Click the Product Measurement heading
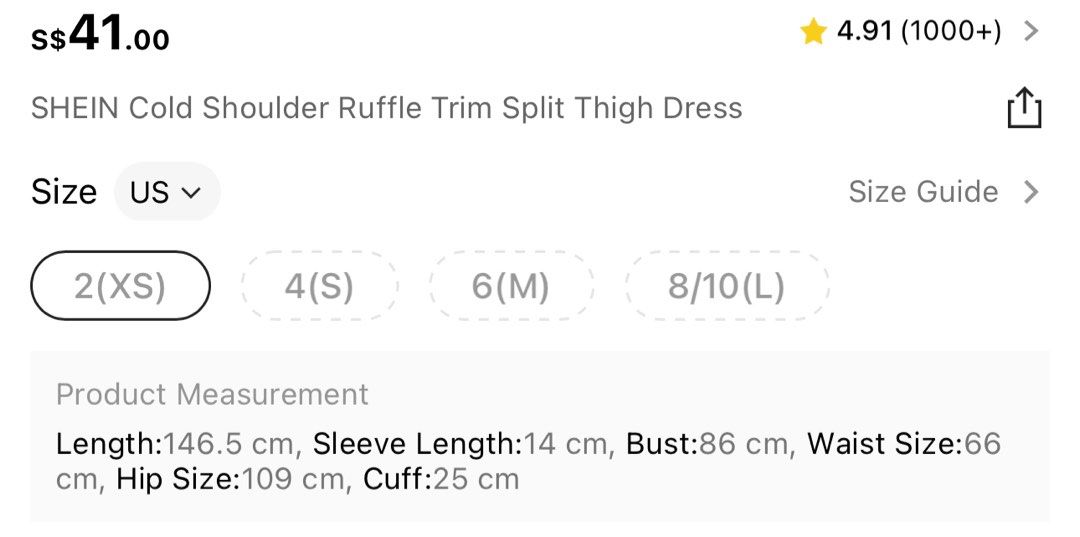Image resolution: width=1080 pixels, height=537 pixels. pyautogui.click(x=212, y=394)
